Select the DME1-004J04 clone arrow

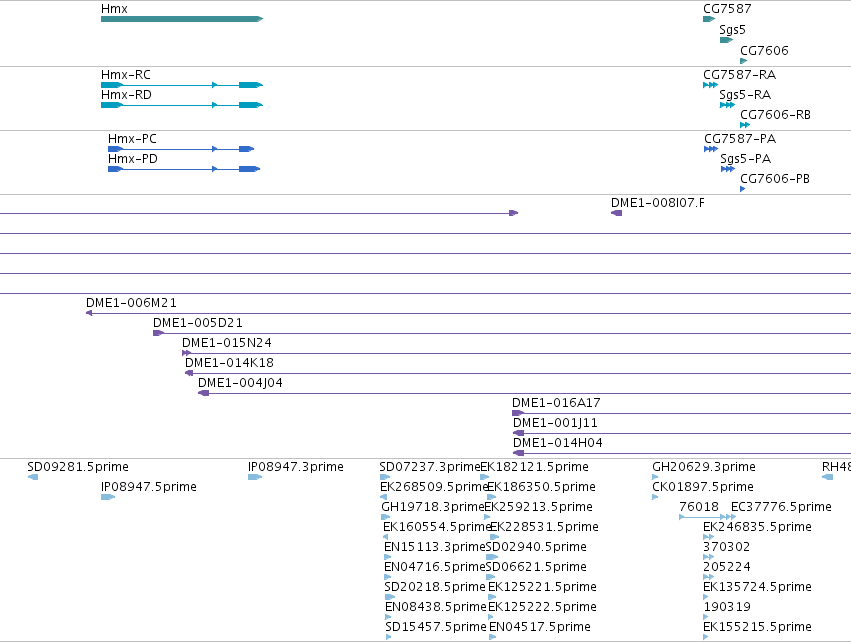pos(204,393)
